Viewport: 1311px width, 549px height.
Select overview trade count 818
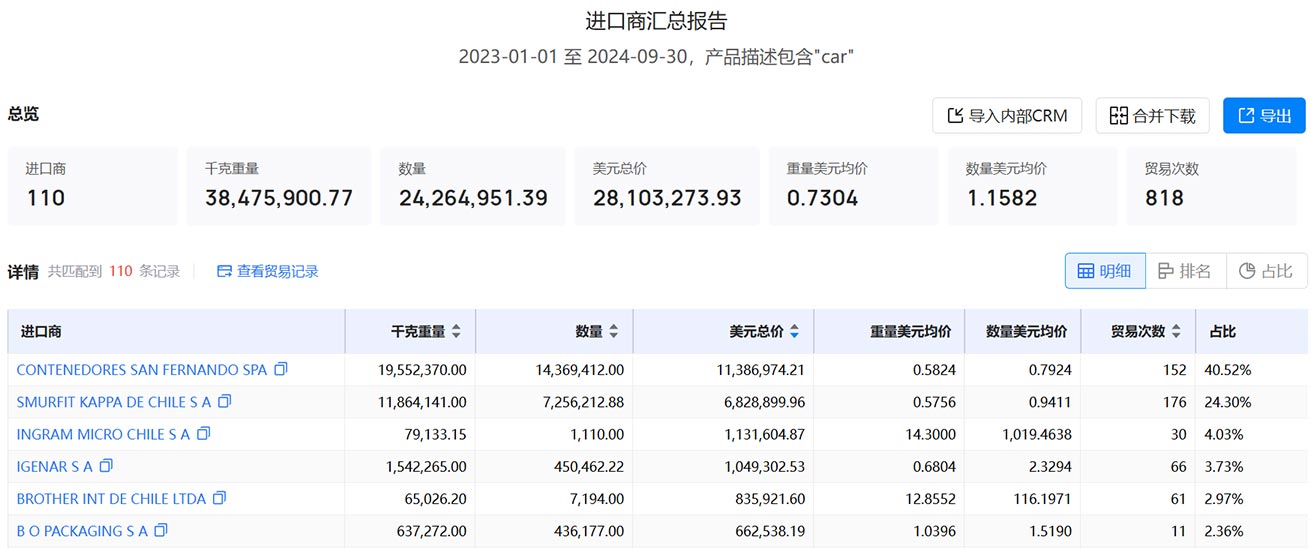pyautogui.click(x=1164, y=198)
